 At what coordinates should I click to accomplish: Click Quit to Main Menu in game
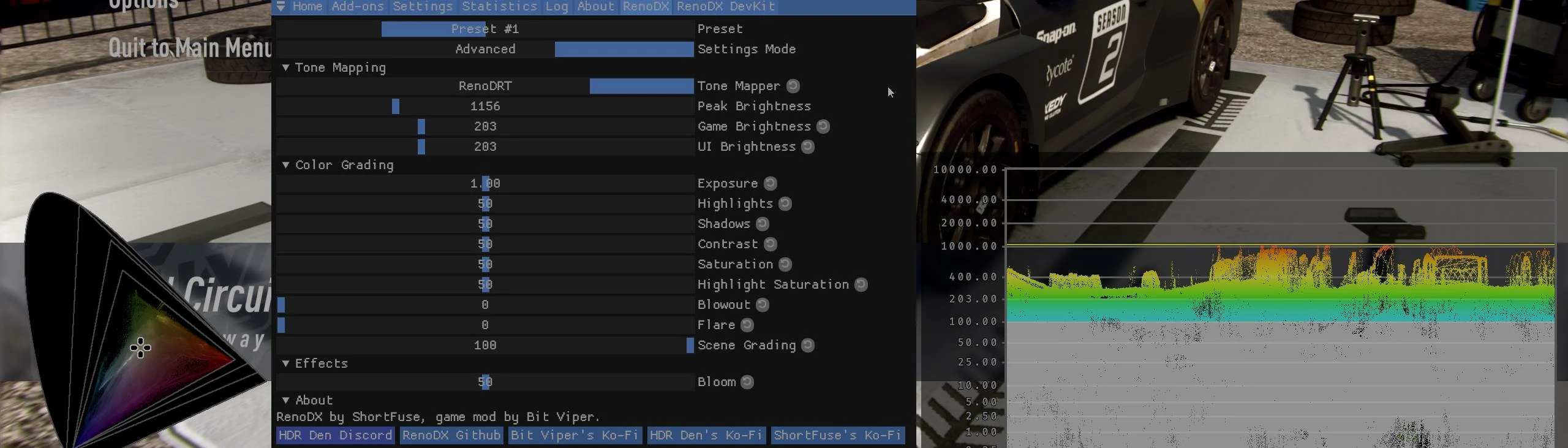coord(190,47)
